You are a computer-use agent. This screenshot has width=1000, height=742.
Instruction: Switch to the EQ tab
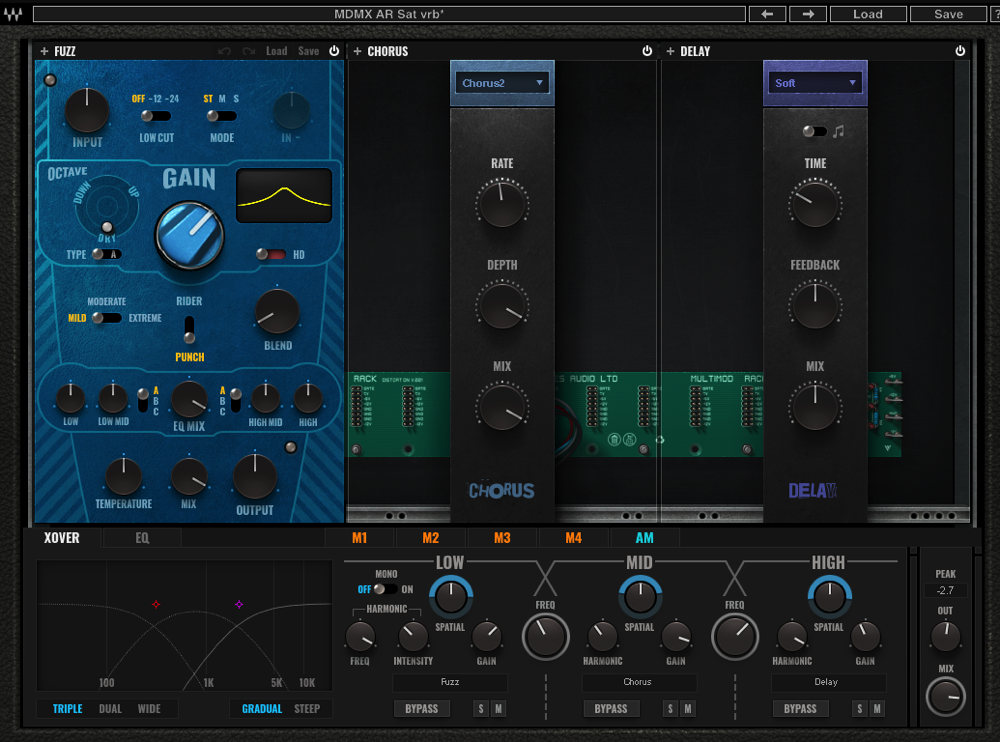click(x=142, y=538)
